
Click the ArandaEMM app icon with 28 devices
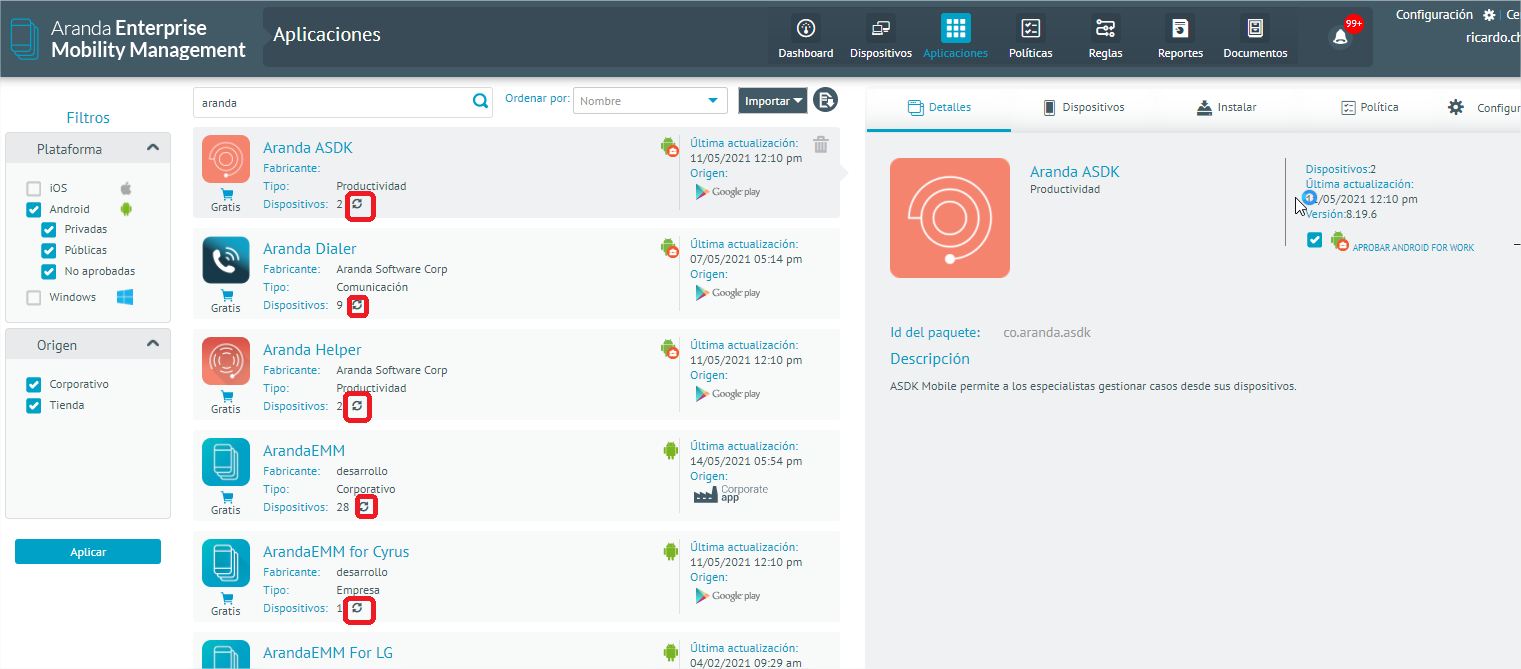tap(226, 462)
